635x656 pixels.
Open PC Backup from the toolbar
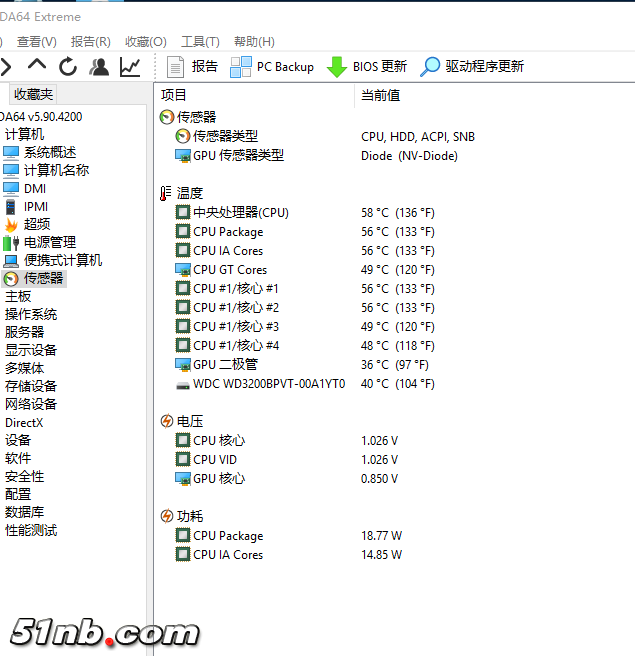(272, 67)
